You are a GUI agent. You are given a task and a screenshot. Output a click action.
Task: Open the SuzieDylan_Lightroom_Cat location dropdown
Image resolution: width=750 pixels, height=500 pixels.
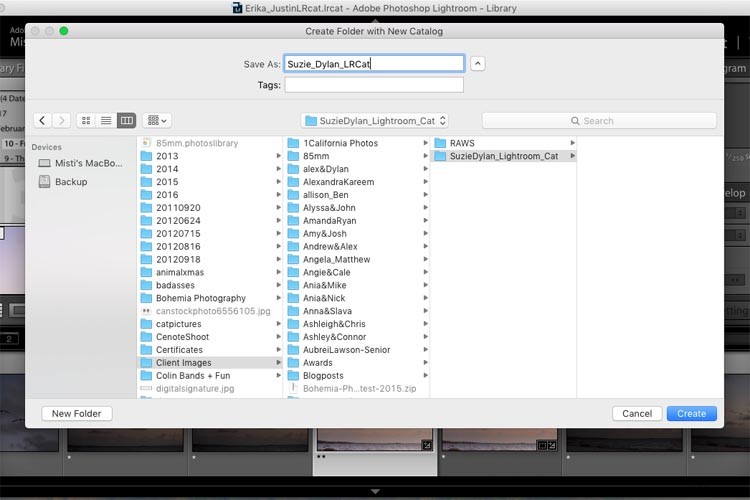pyautogui.click(x=375, y=120)
